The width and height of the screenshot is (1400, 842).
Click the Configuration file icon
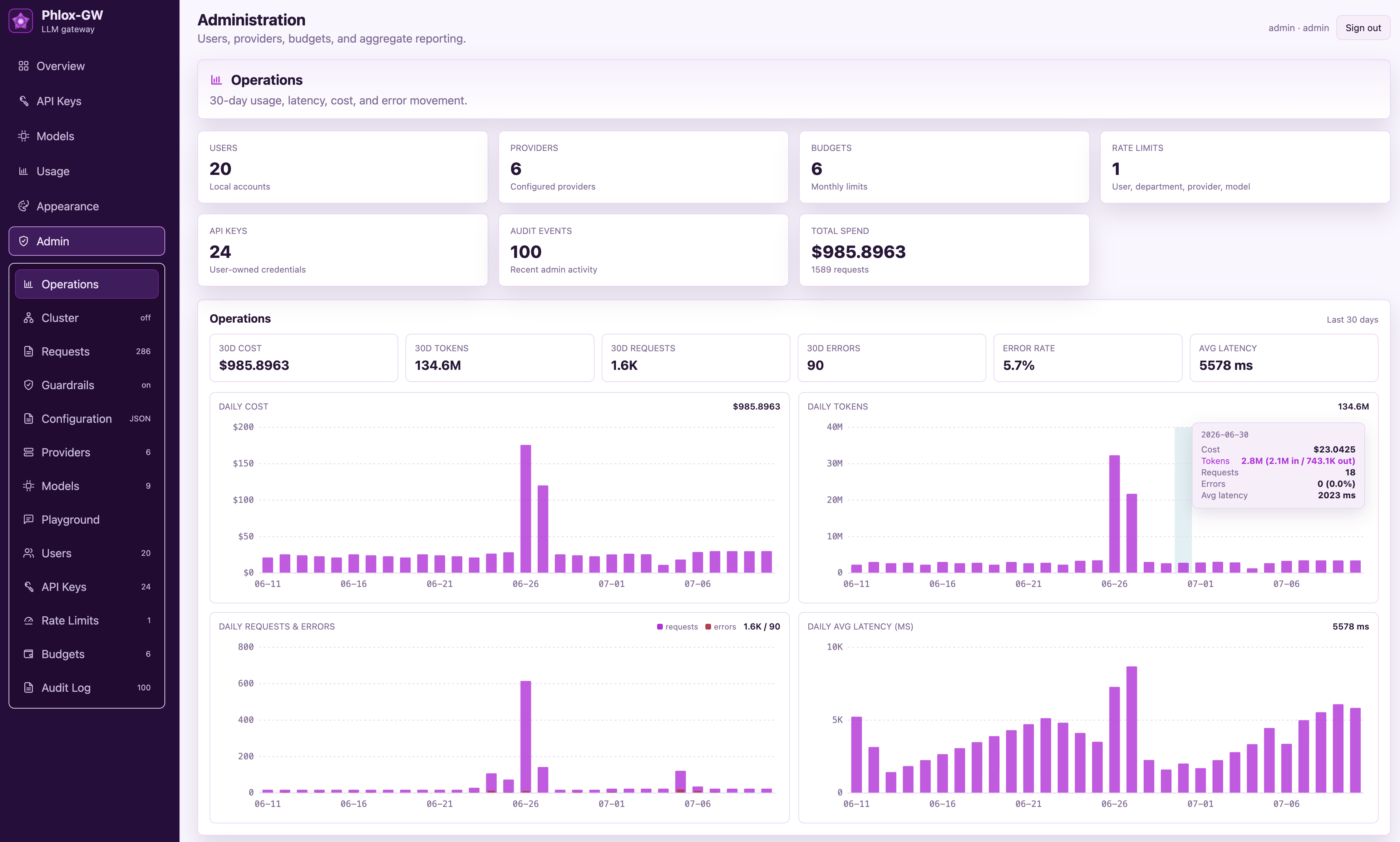pyautogui.click(x=28, y=419)
